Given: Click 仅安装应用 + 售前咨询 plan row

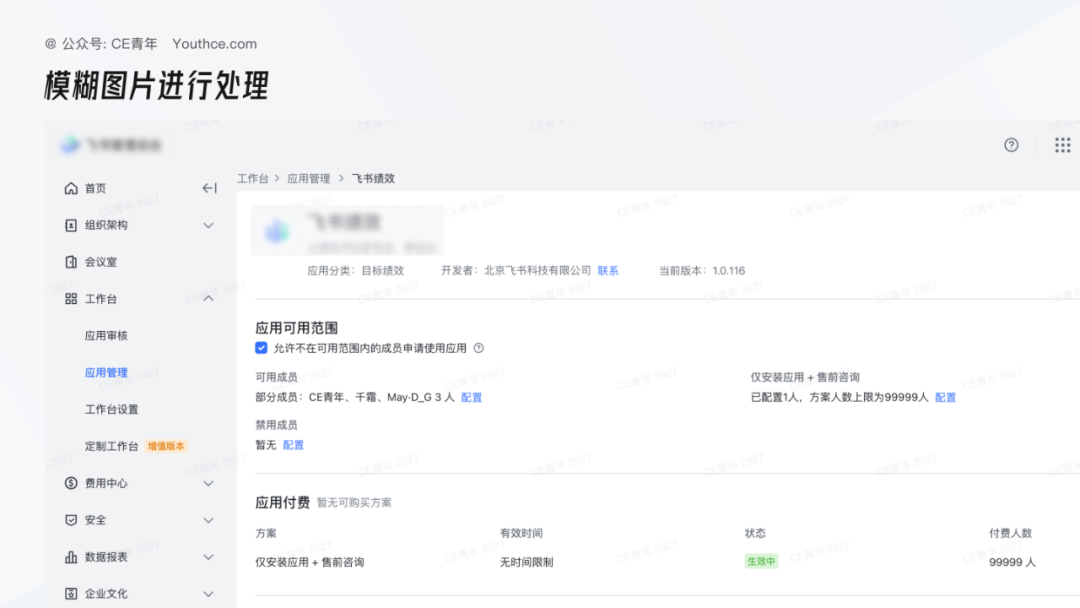Looking at the screenshot, I should (x=309, y=562).
